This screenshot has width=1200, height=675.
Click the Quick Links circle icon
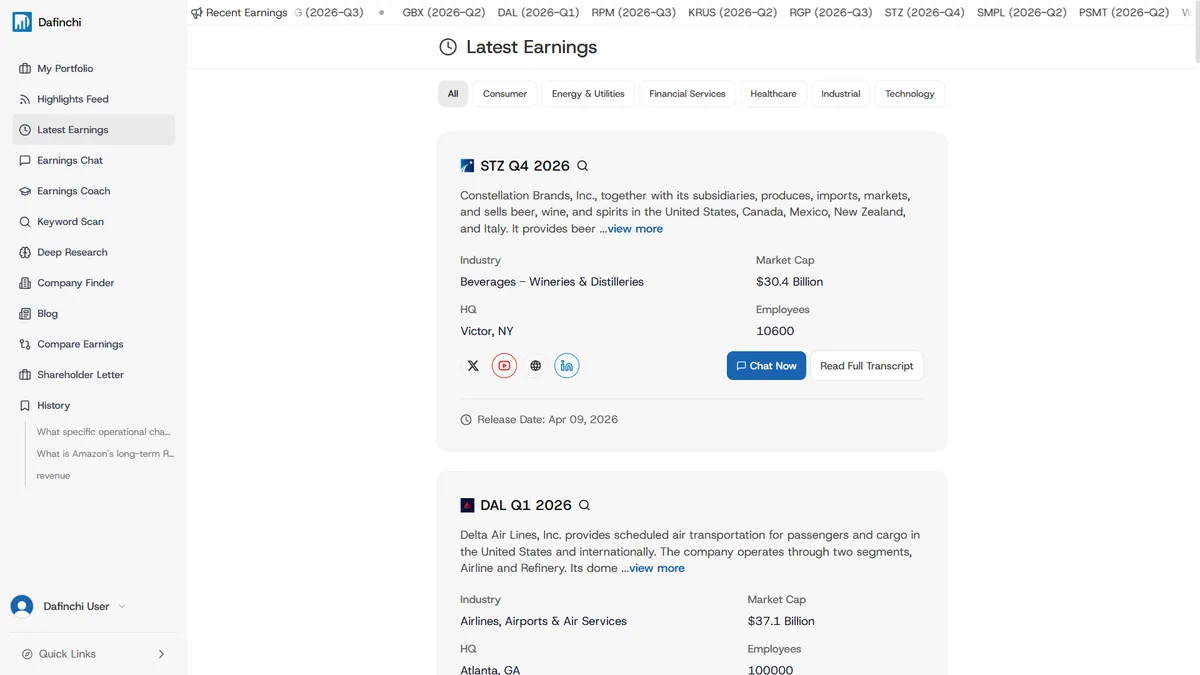27,654
